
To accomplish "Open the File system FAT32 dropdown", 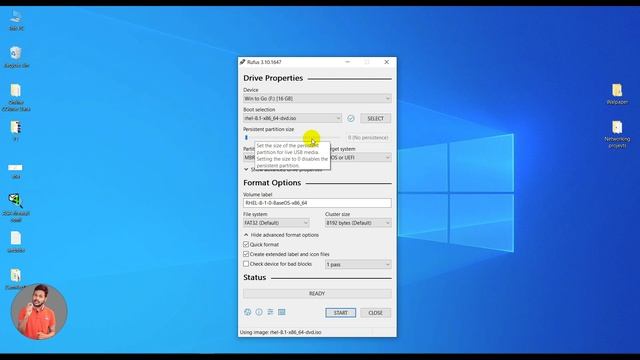I will [x=276, y=223].
